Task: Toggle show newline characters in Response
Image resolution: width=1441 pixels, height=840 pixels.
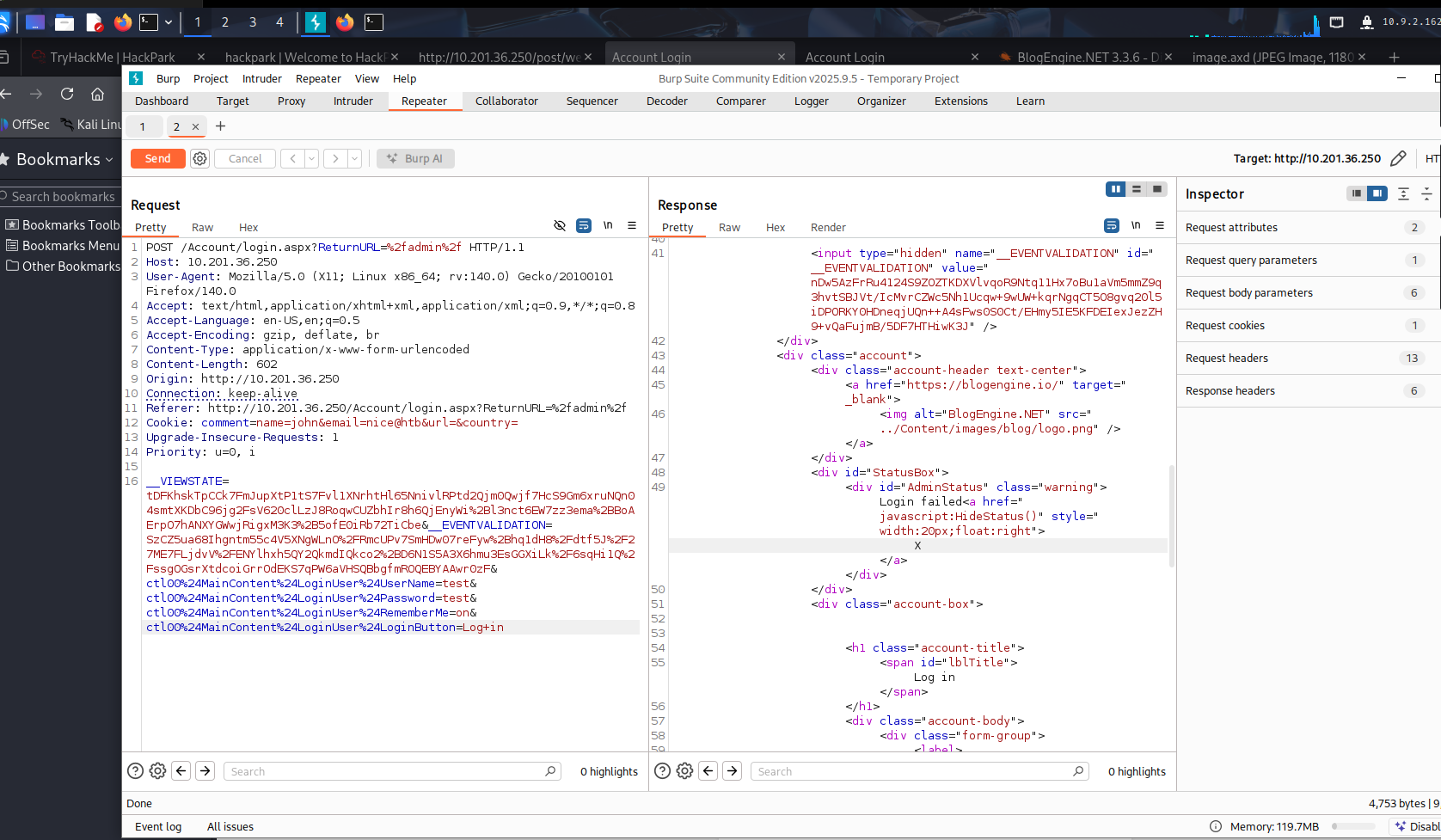Action: click(1136, 225)
